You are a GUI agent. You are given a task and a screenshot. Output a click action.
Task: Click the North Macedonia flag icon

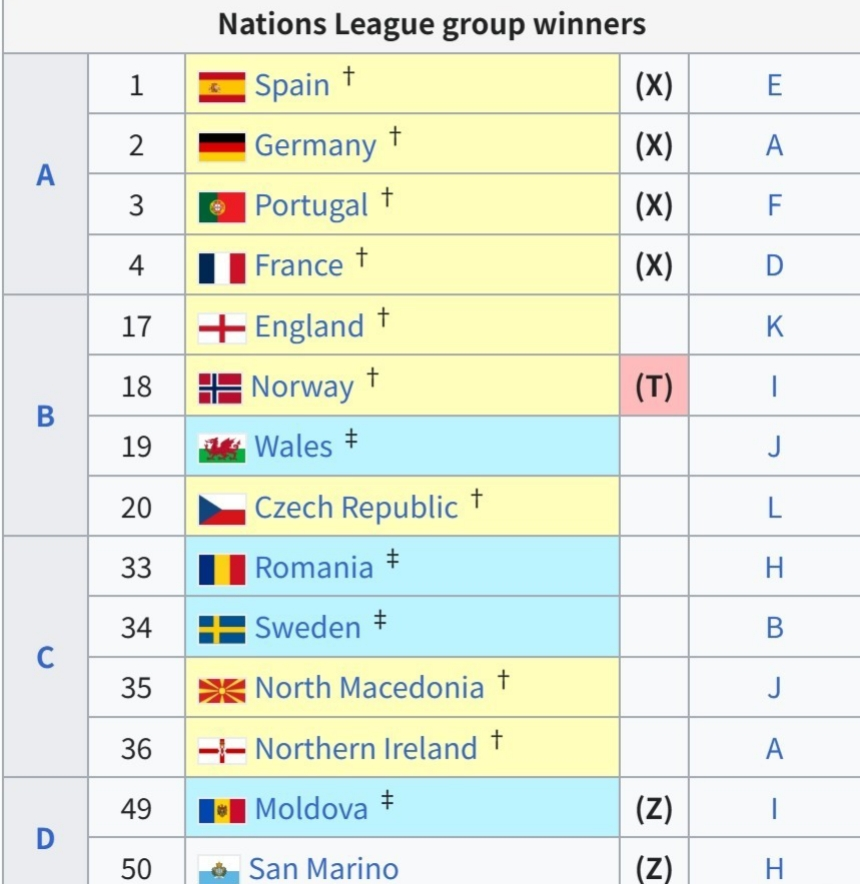221,688
